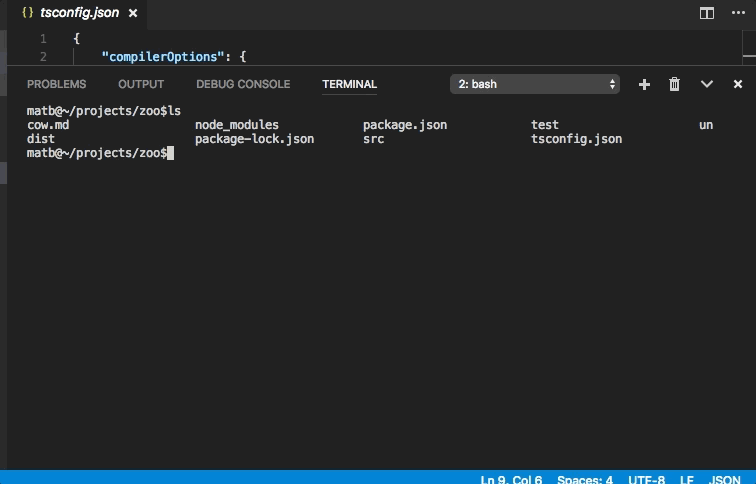
Task: Click 'Ln 9, Col 6' in status bar
Action: pyautogui.click(x=511, y=480)
